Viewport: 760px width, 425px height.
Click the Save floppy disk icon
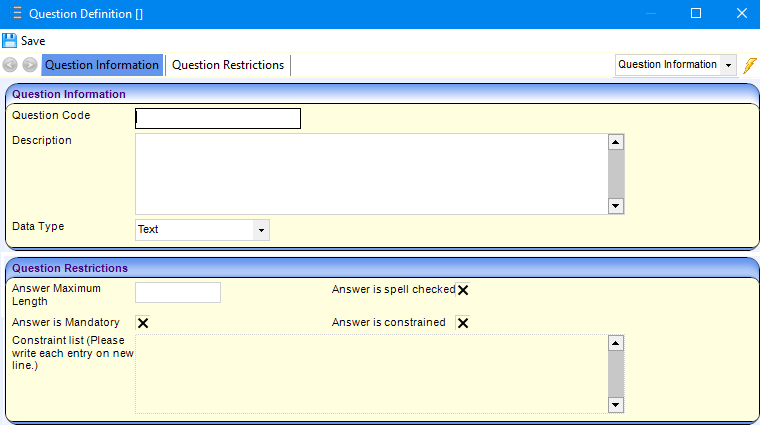tap(10, 41)
